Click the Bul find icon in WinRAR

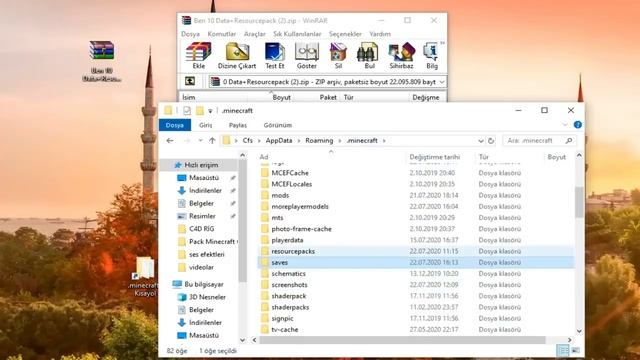coord(369,56)
